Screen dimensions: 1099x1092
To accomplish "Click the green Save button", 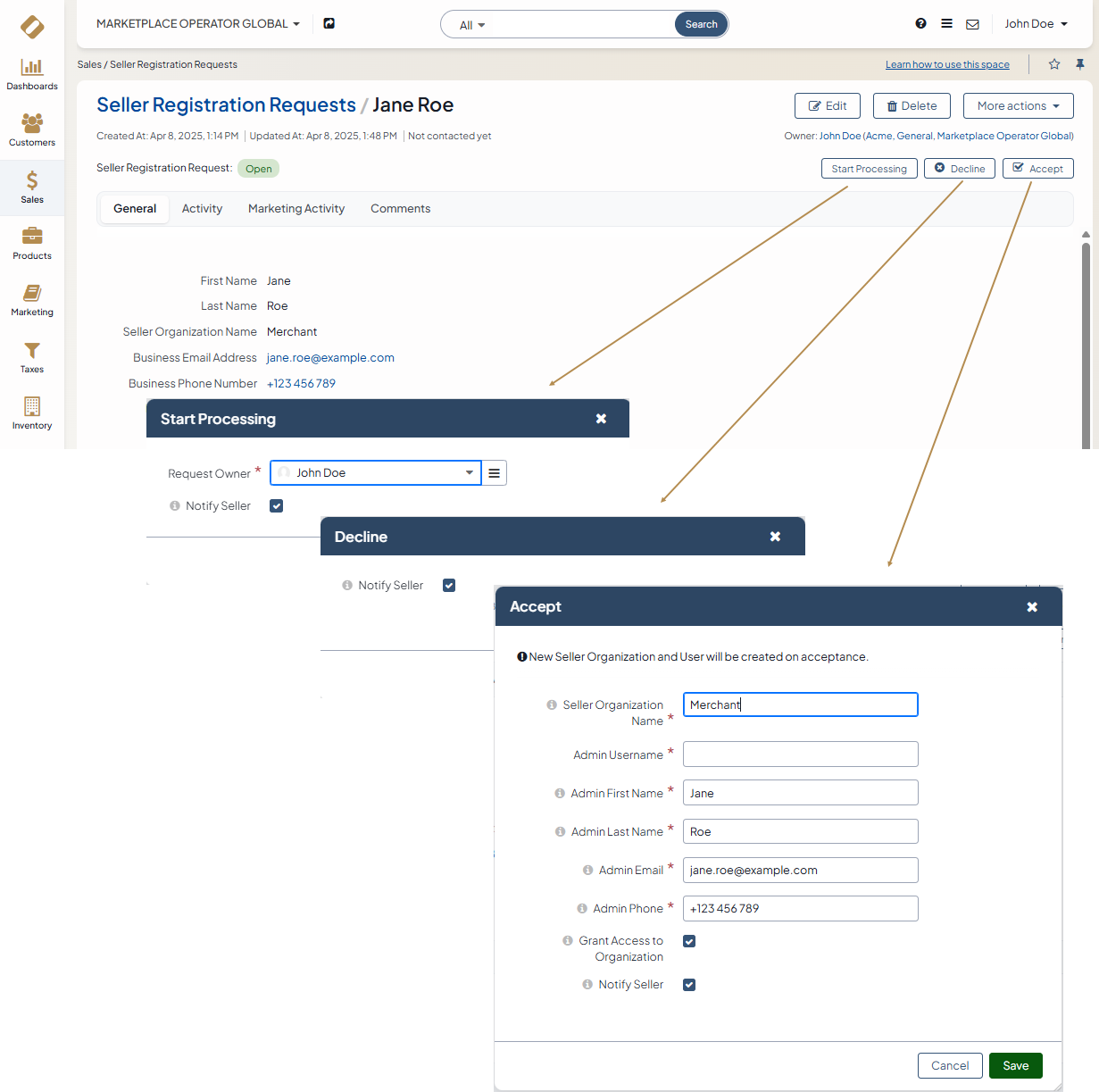I will point(1015,1065).
